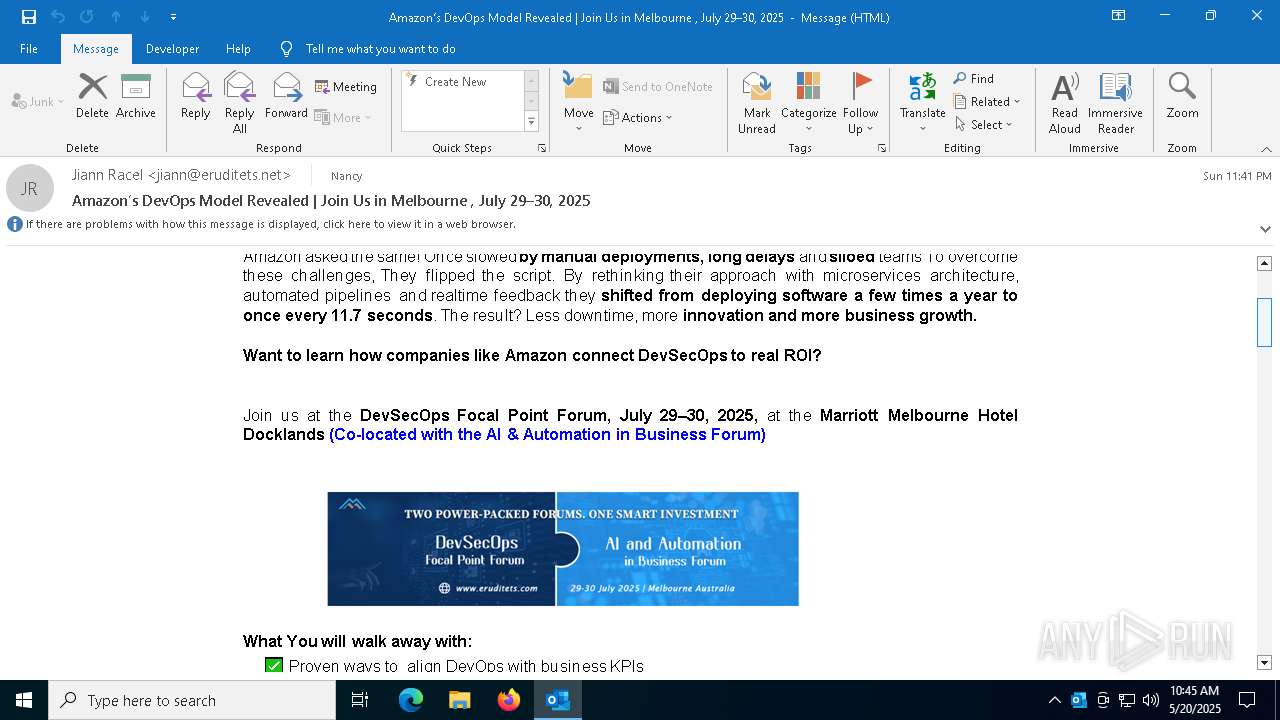Open the Related dropdown
Screen dimensions: 1280x720
[x=987, y=101]
